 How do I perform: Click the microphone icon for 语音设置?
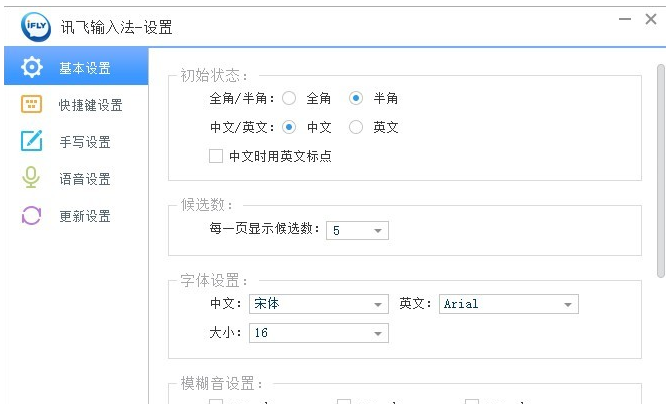click(x=31, y=177)
